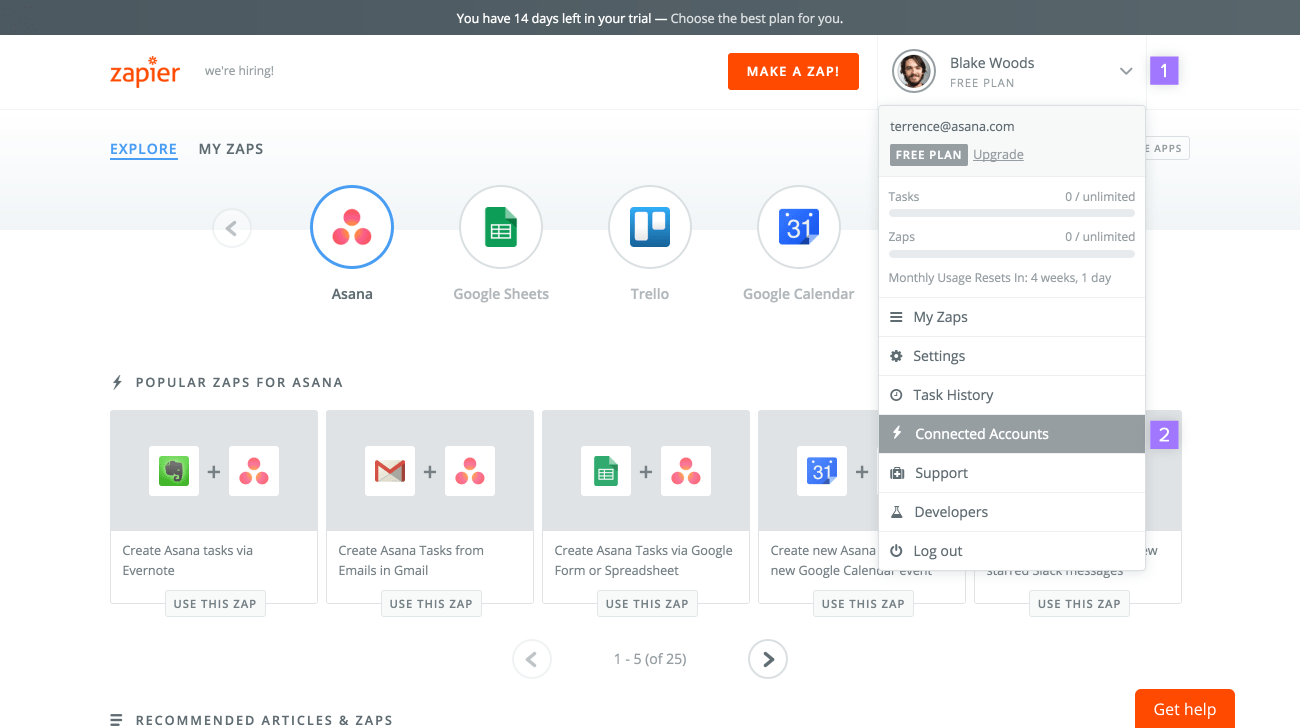Select the Google Calendar app icon
Screen dimensions: 1300x728
pos(798,227)
